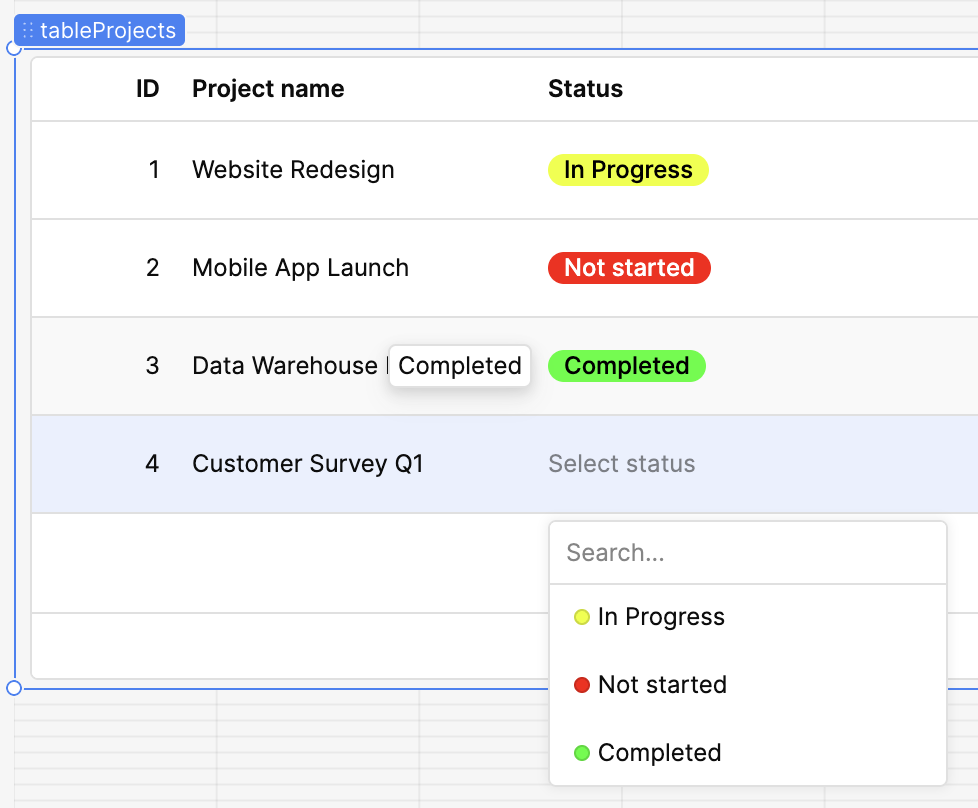Image resolution: width=978 pixels, height=808 pixels.
Task: Click the green Completed tag in row 3
Action: click(627, 366)
